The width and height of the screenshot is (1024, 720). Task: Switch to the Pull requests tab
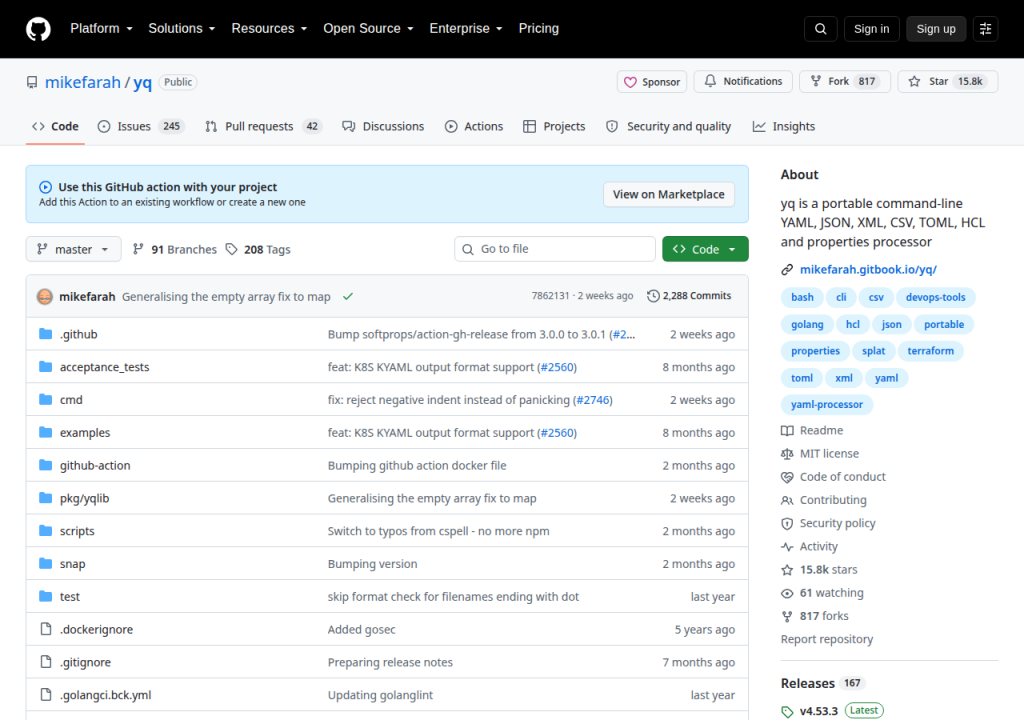pos(264,126)
